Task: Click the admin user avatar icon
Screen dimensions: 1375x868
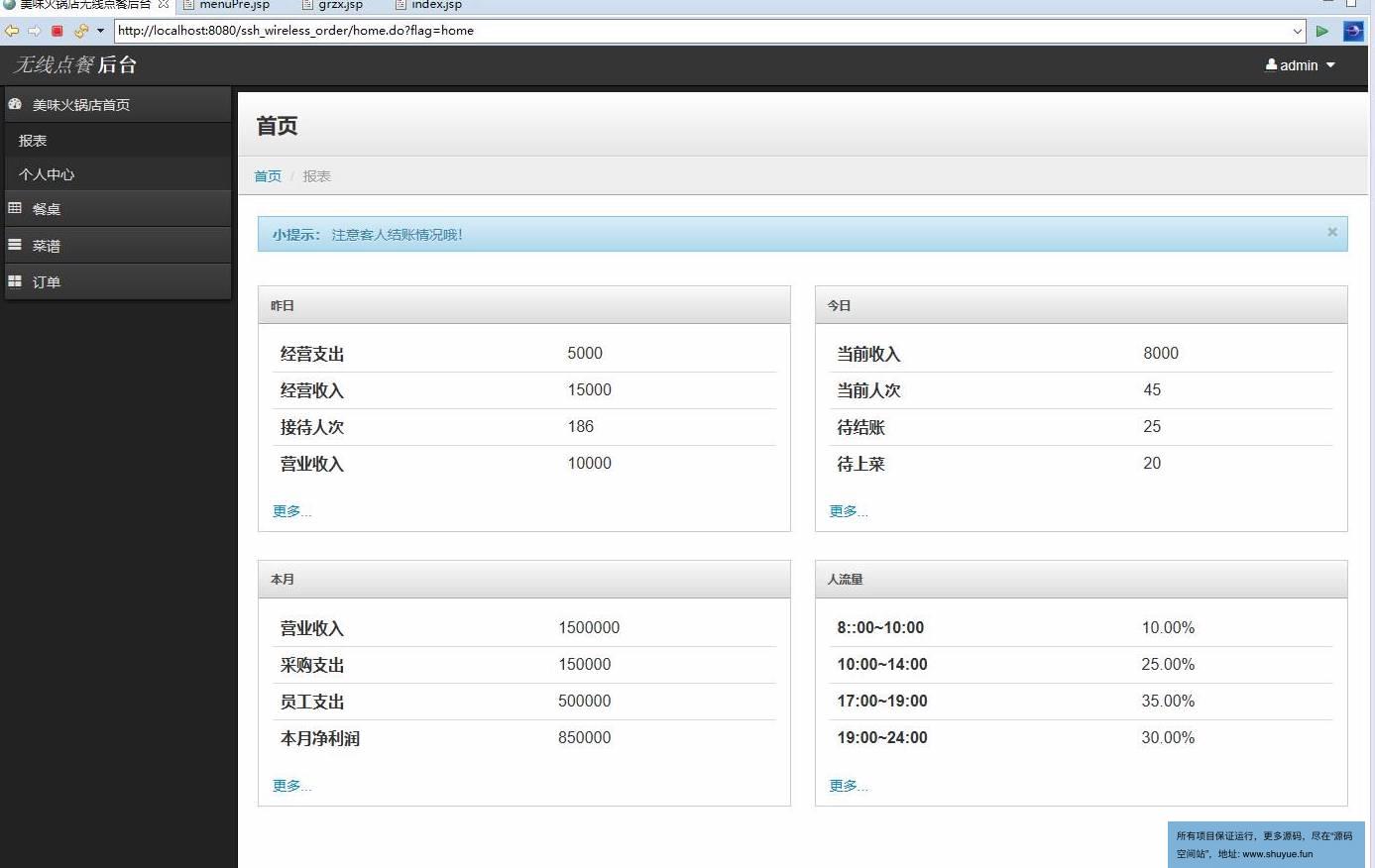Action: click(x=1271, y=65)
